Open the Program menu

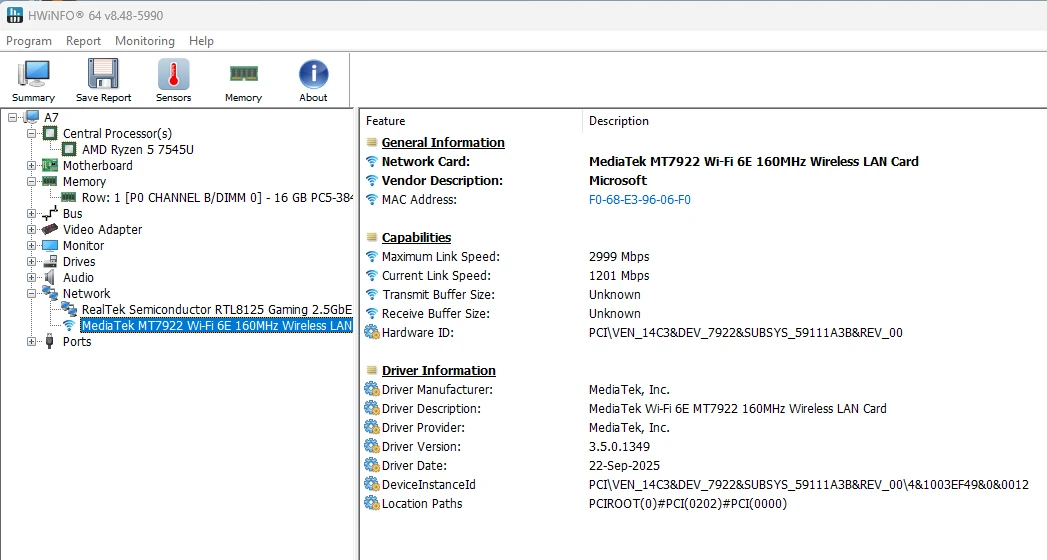click(x=29, y=41)
